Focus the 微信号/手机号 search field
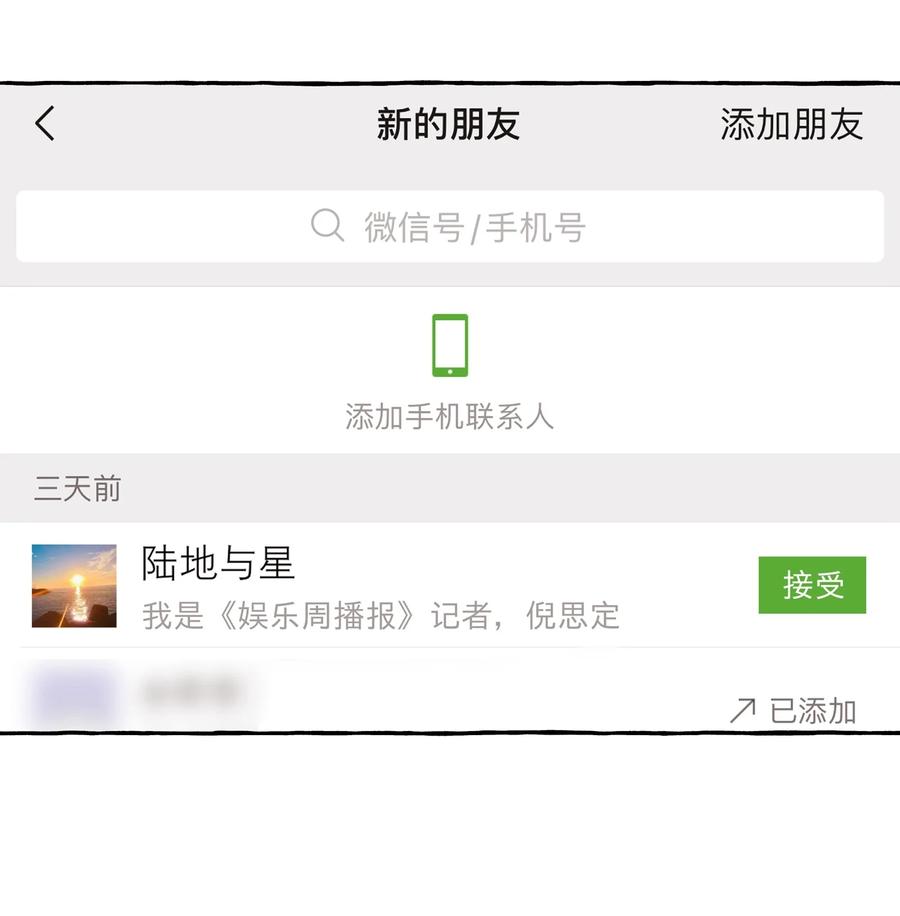This screenshot has width=900, height=916. coord(450,226)
